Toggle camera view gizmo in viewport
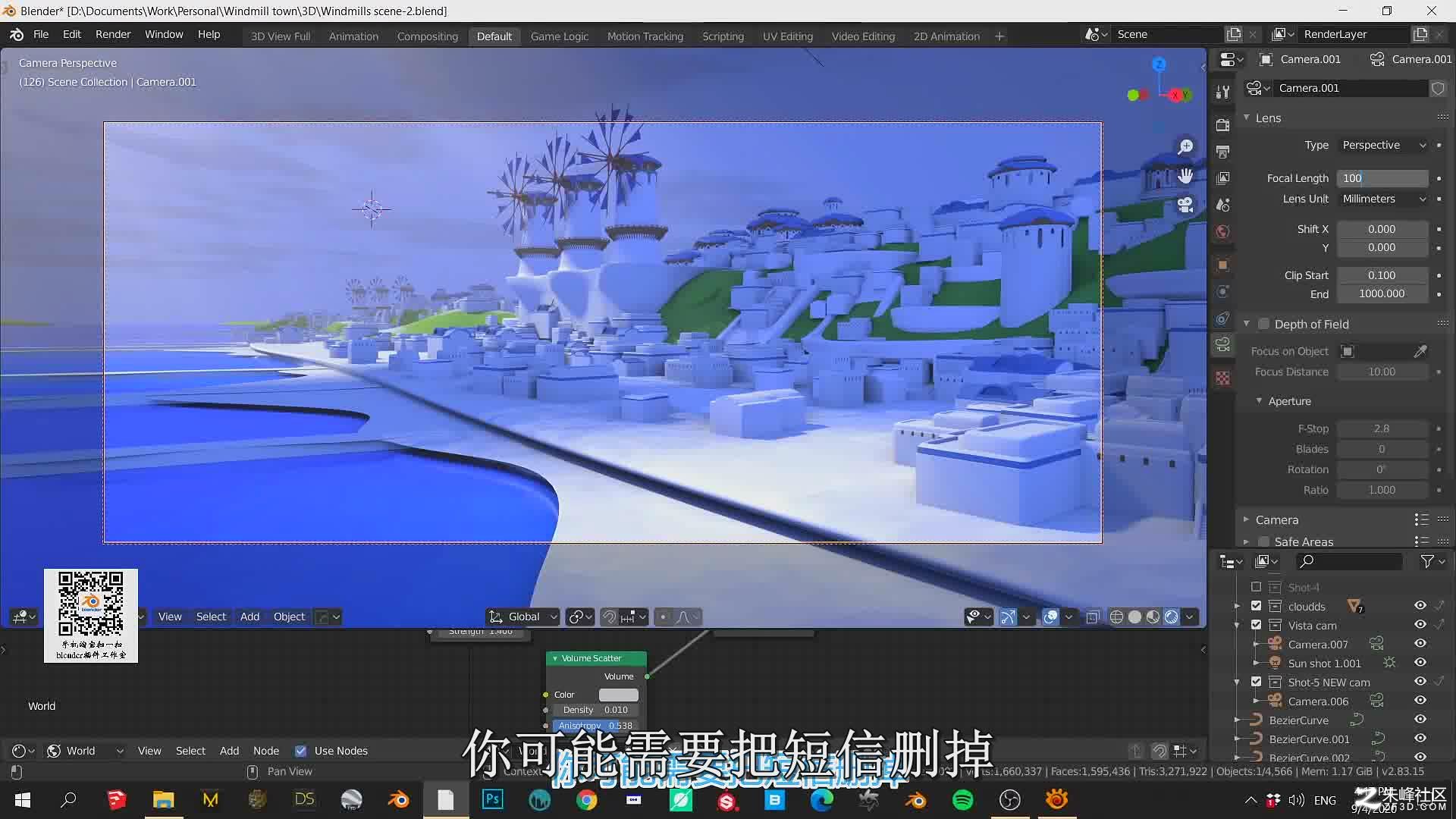 pos(1185,205)
